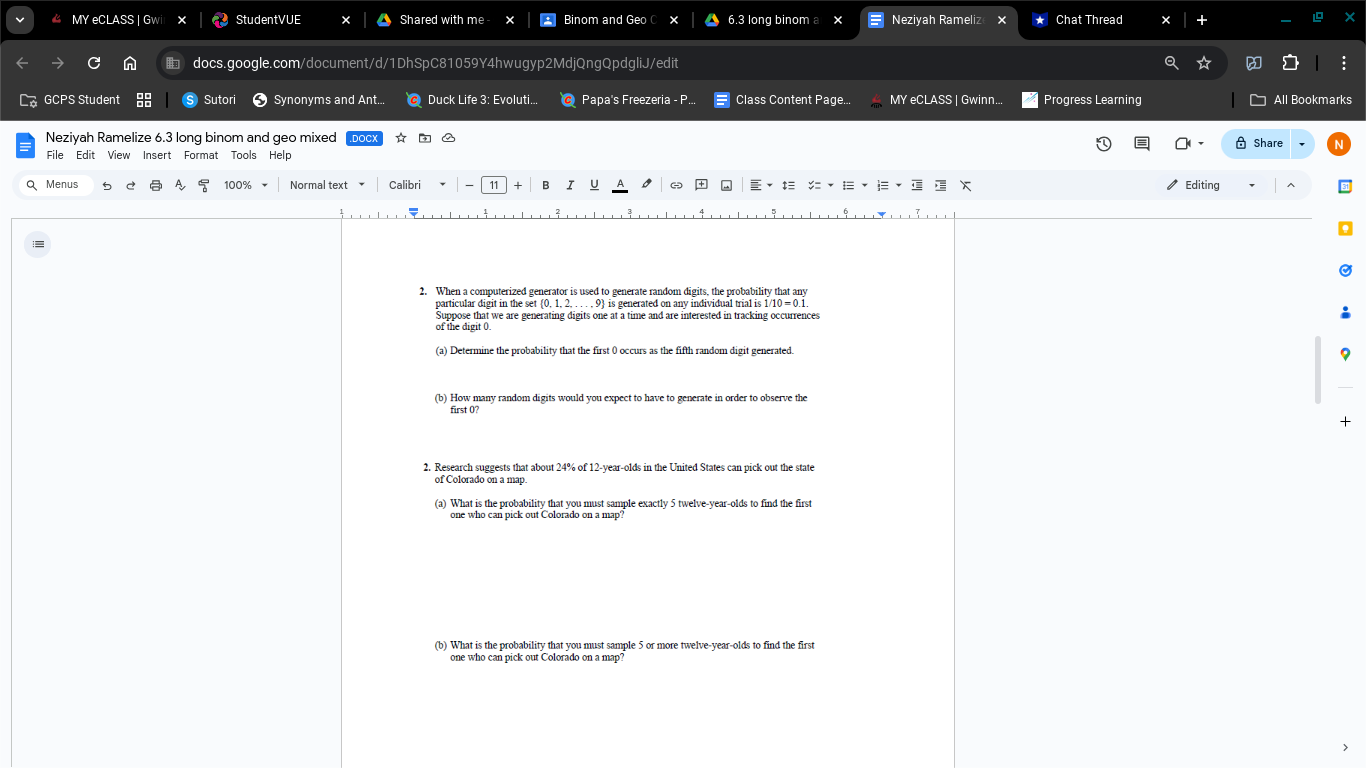
Task: Open the View menu
Action: pyautogui.click(x=119, y=155)
